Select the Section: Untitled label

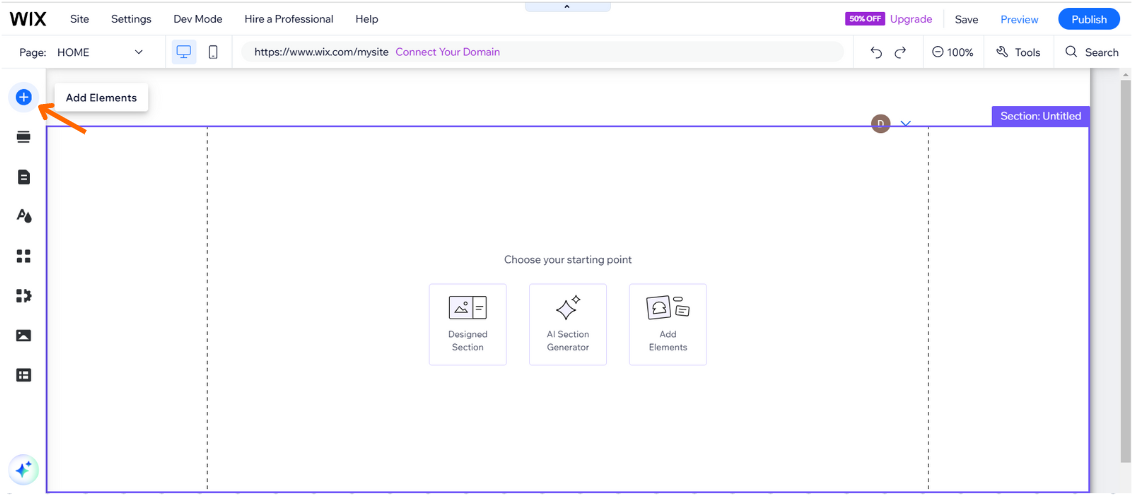[1041, 116]
